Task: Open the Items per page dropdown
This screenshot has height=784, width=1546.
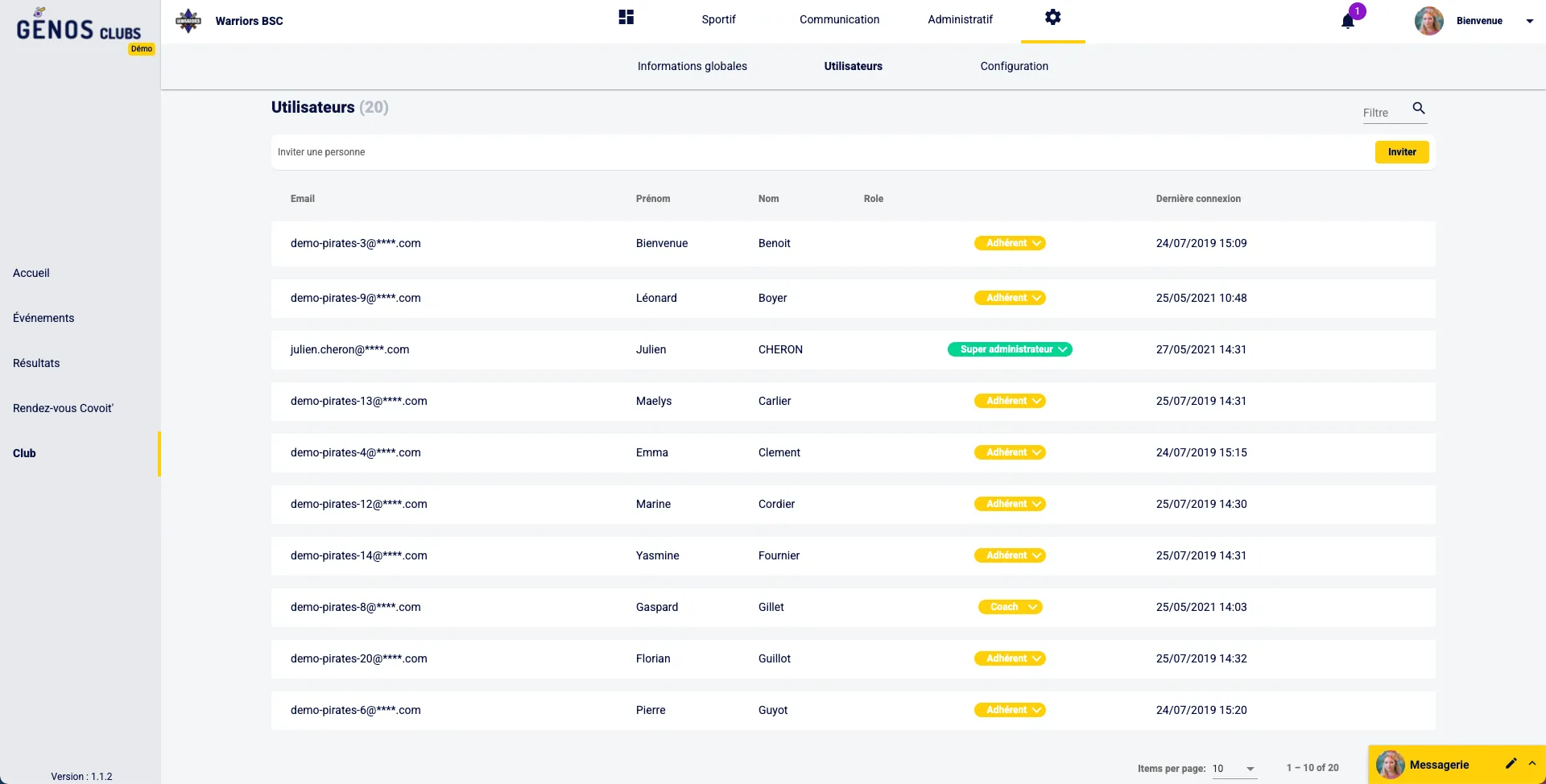Action: click(x=1234, y=769)
